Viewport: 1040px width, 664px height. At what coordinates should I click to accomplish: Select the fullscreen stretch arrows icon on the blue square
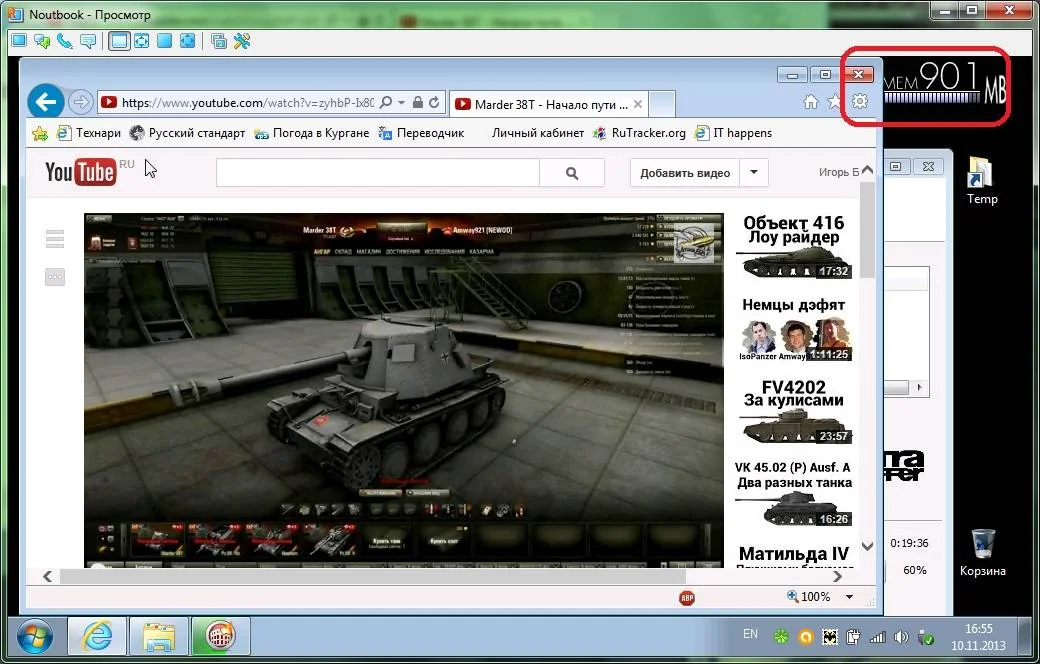point(188,41)
